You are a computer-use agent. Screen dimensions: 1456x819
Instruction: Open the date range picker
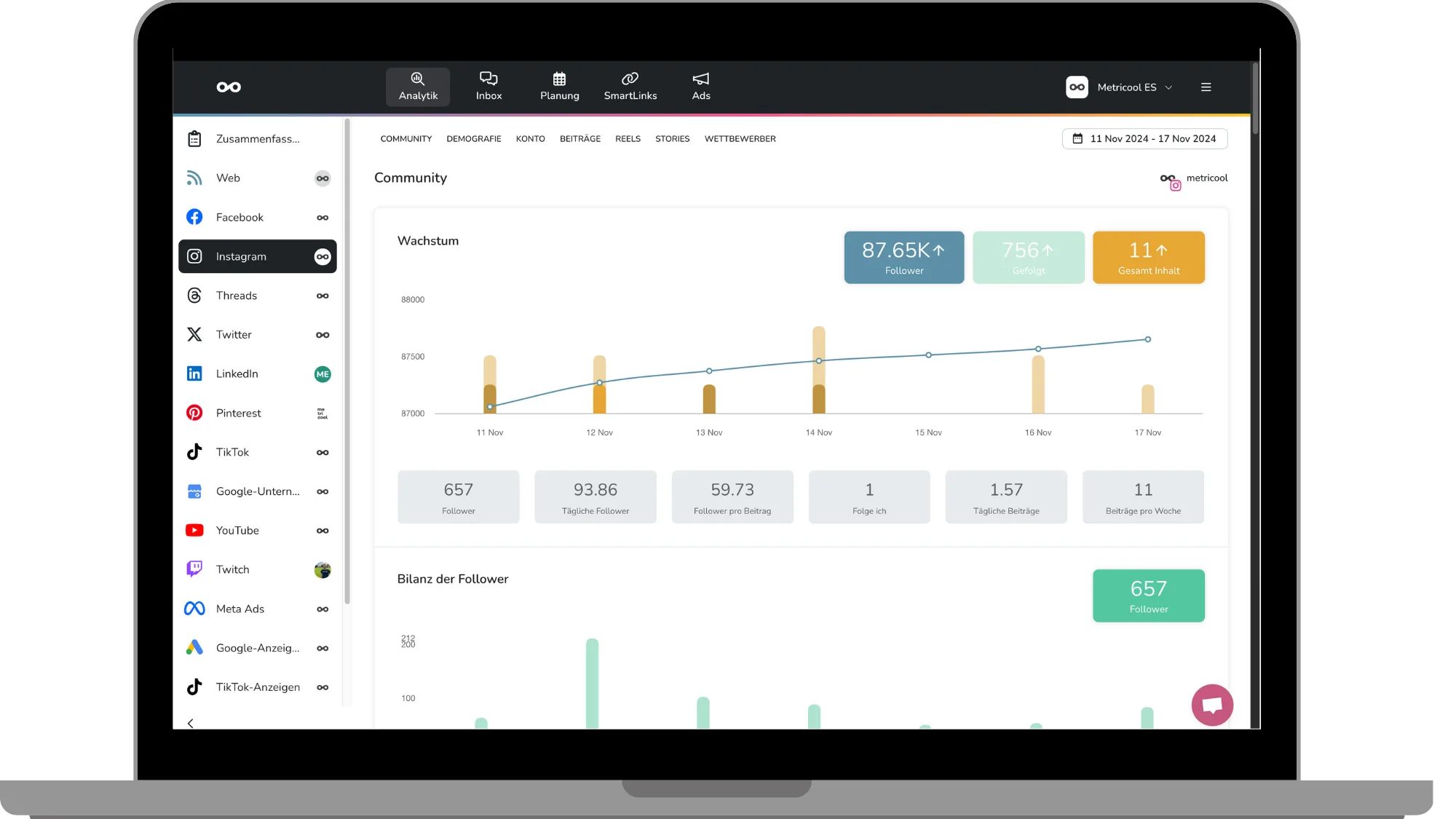click(x=1144, y=139)
